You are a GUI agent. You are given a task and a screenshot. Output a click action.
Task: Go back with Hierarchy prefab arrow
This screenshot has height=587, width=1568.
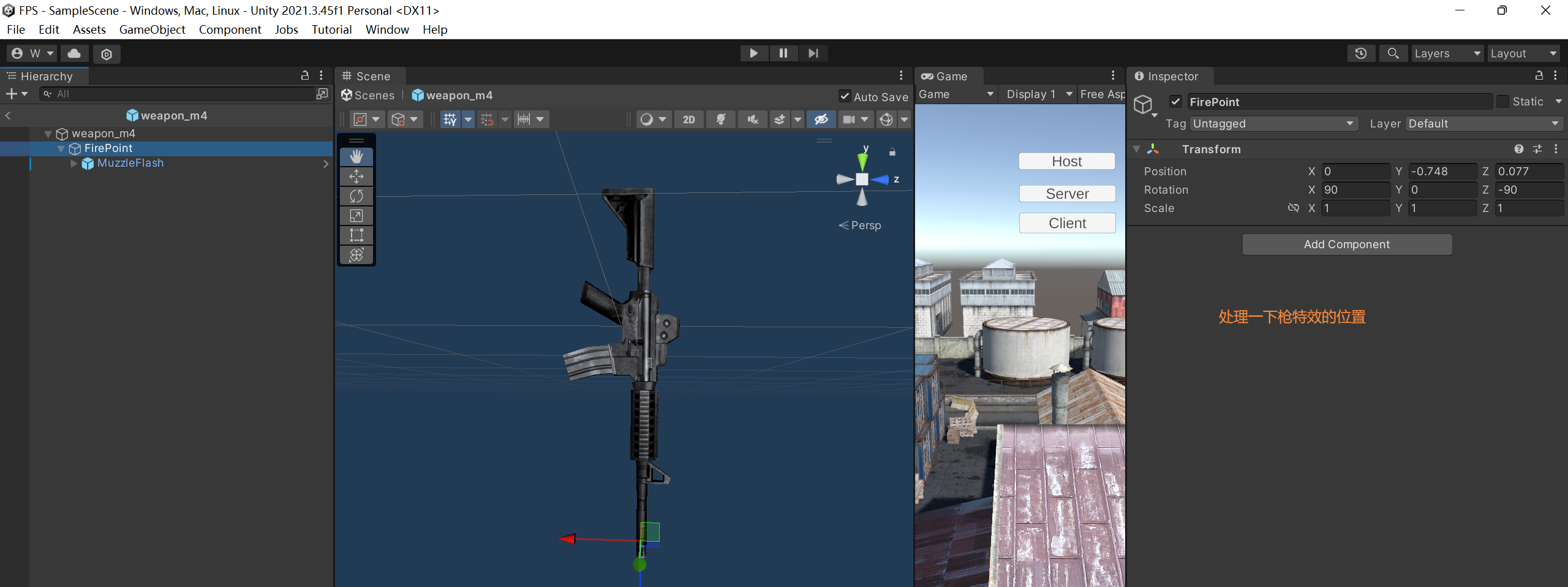8,115
